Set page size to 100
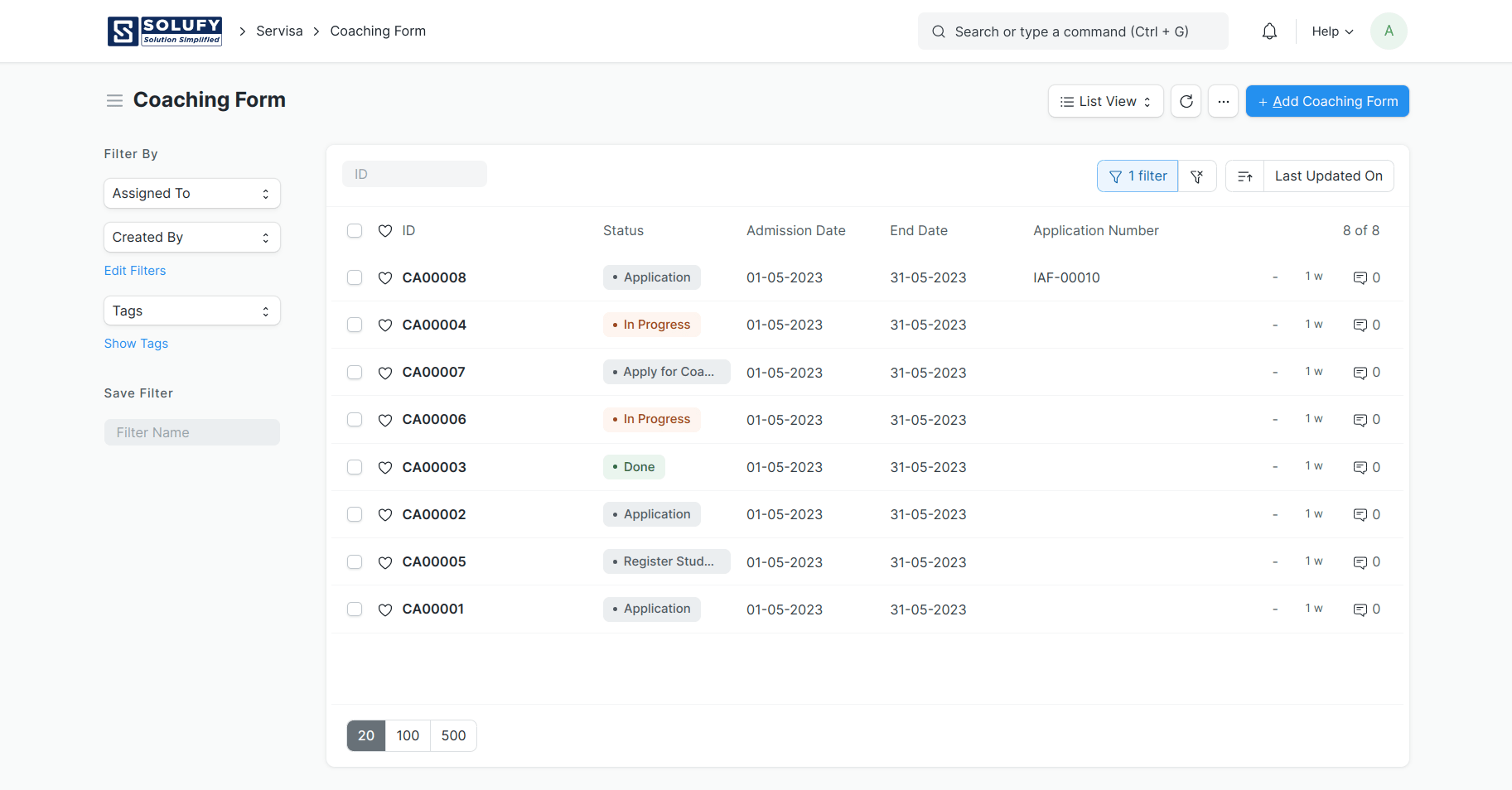The image size is (1512, 790). (408, 735)
